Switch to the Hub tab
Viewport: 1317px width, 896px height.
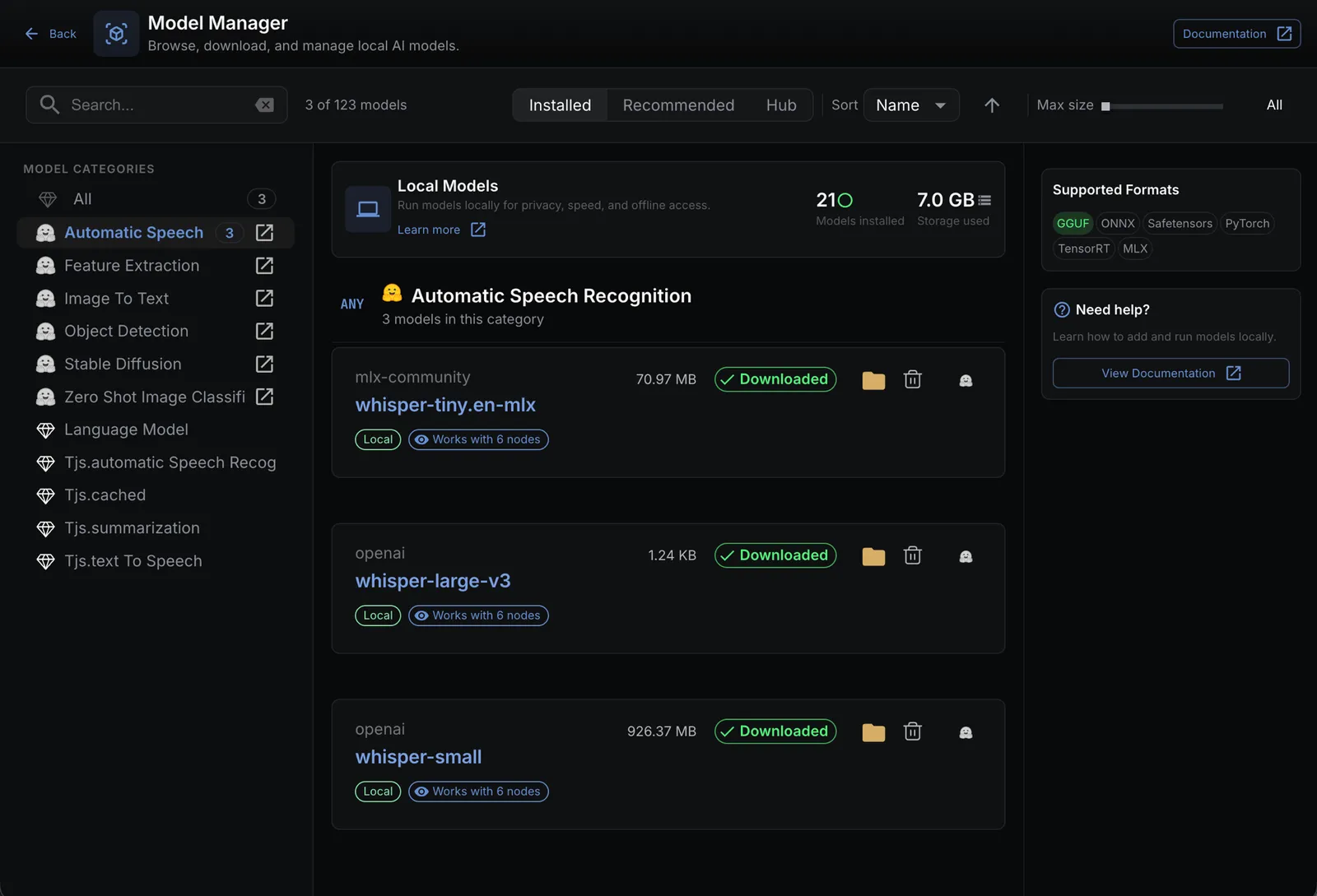781,105
